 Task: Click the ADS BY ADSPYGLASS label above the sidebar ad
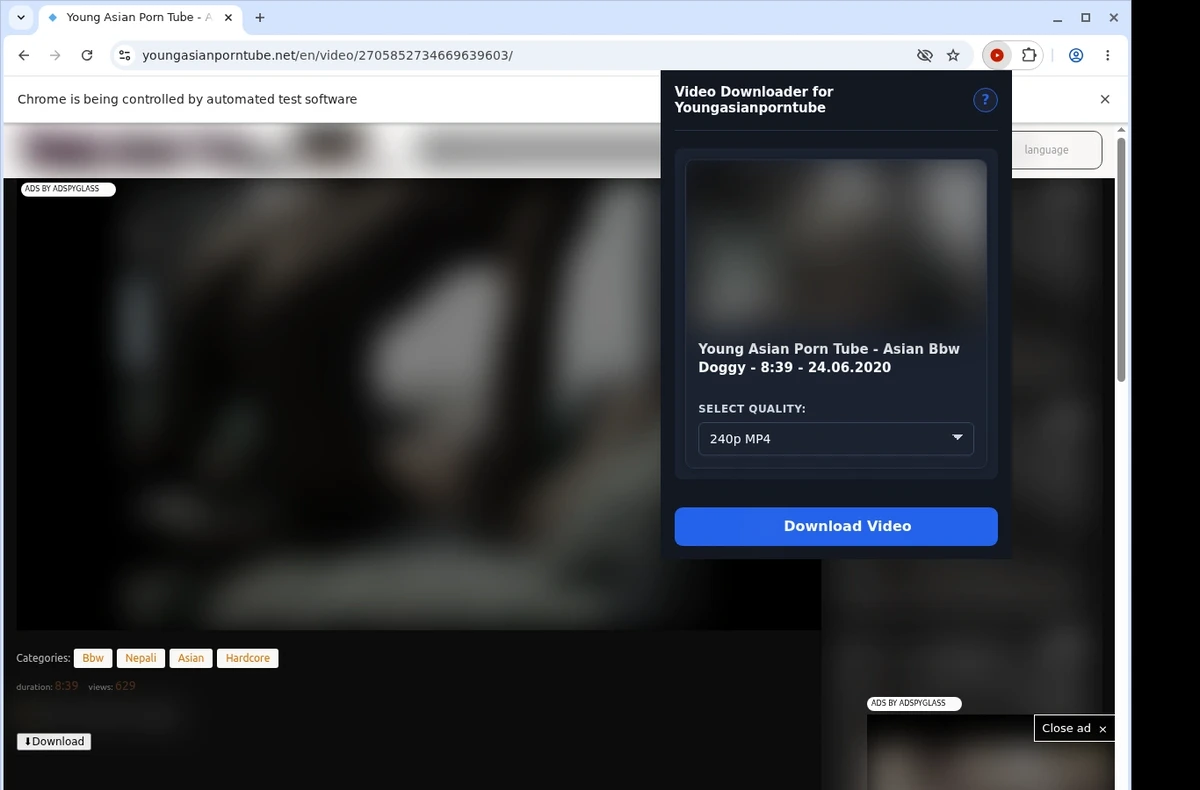[913, 703]
